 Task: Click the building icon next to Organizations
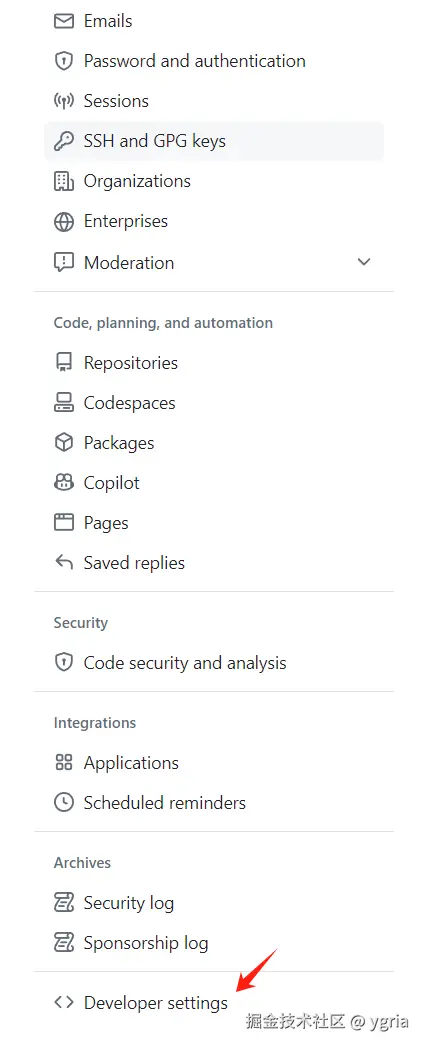point(63,182)
